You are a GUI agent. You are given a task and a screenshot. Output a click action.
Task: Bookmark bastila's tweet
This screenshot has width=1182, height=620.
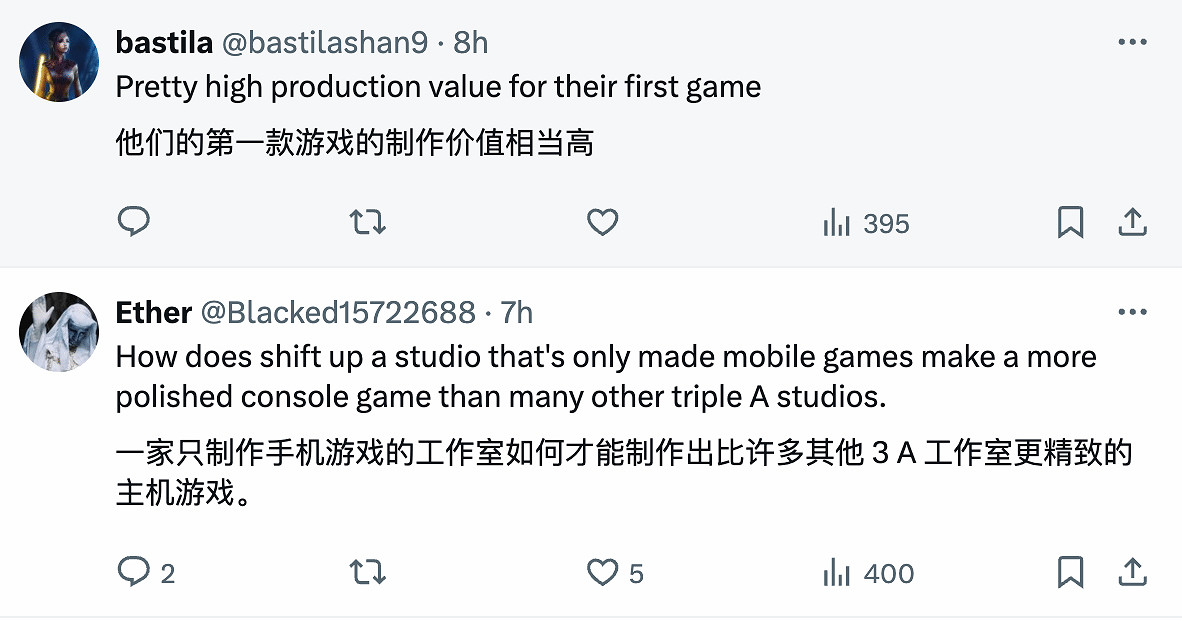(x=1070, y=222)
